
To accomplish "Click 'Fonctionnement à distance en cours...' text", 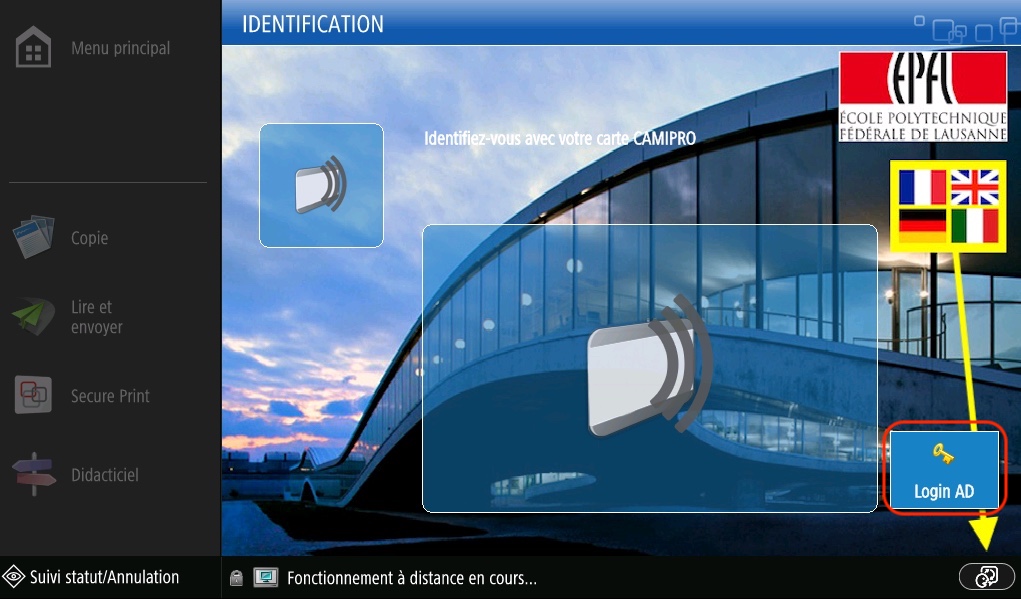I will click(412, 578).
